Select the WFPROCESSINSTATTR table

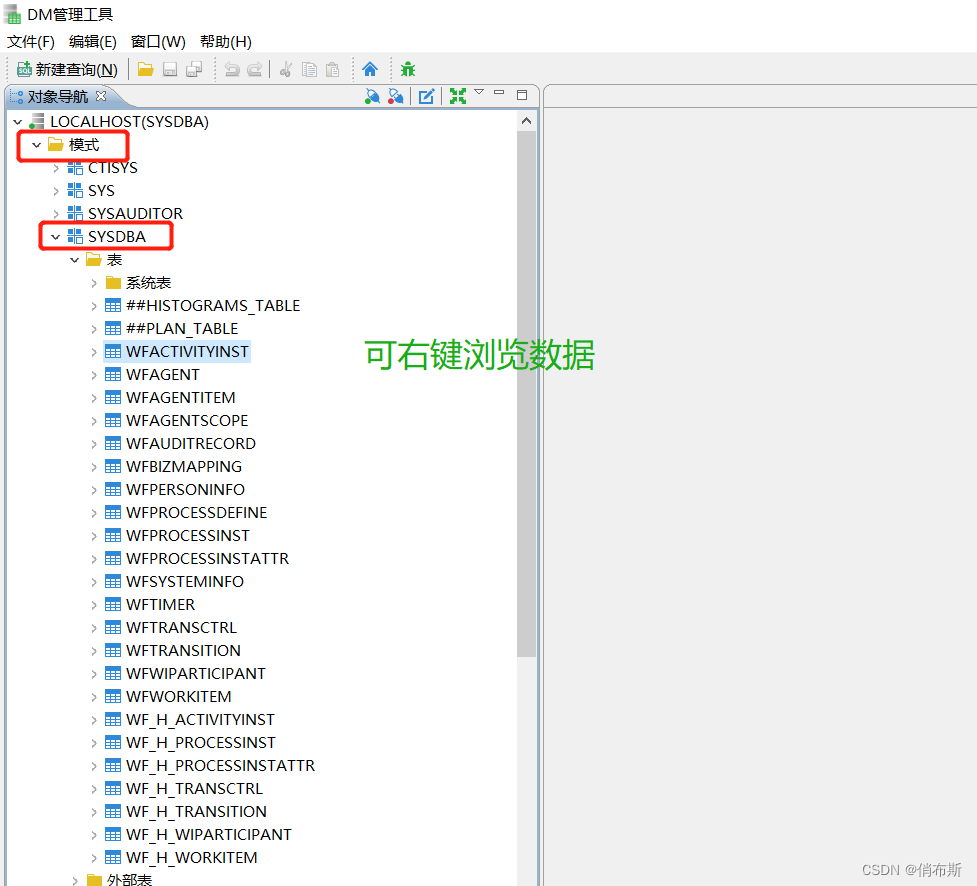coord(207,559)
